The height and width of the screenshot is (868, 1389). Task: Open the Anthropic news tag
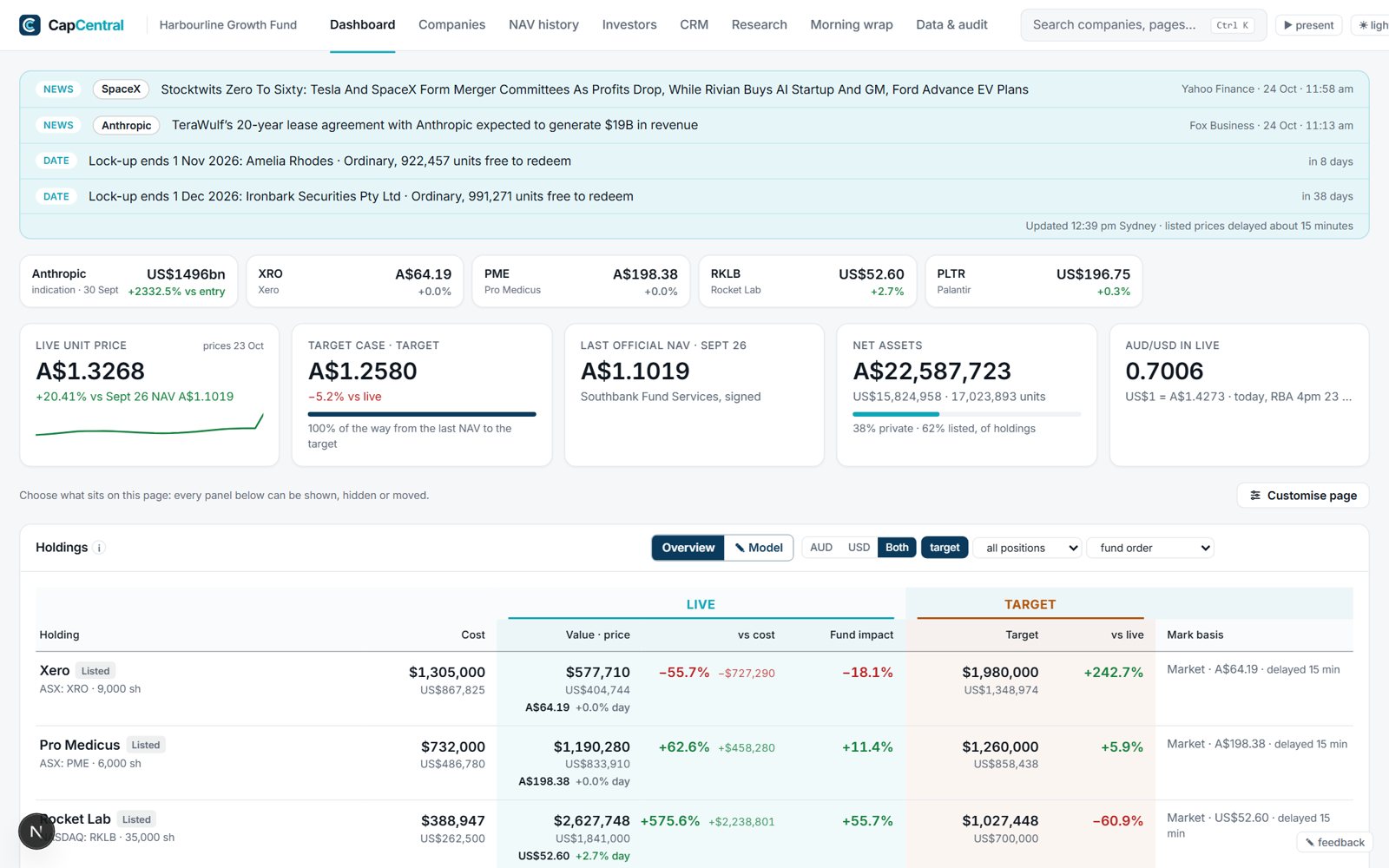pos(126,126)
